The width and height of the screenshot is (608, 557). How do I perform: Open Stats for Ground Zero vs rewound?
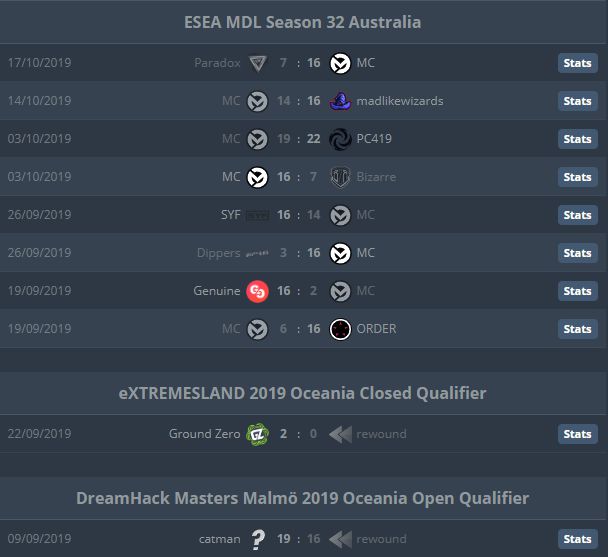(x=577, y=434)
